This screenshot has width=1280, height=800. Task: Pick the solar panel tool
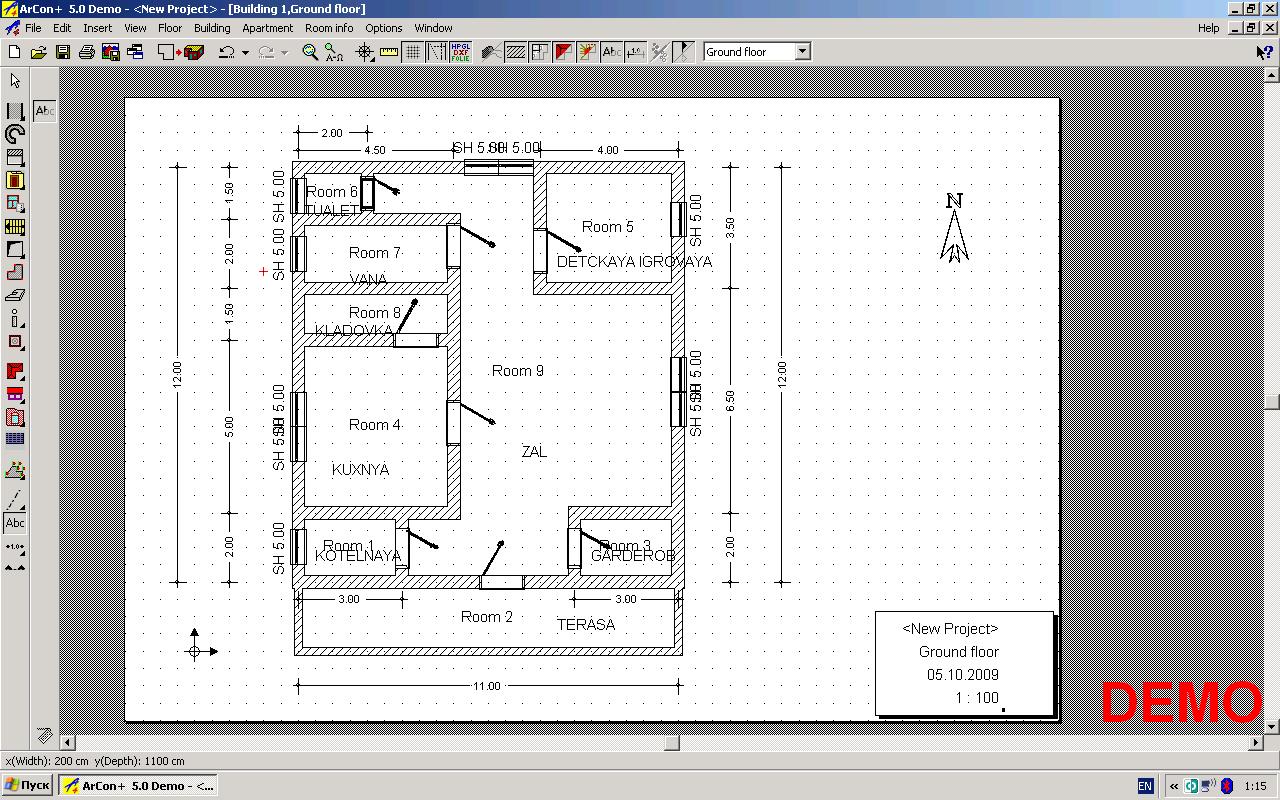pos(15,439)
